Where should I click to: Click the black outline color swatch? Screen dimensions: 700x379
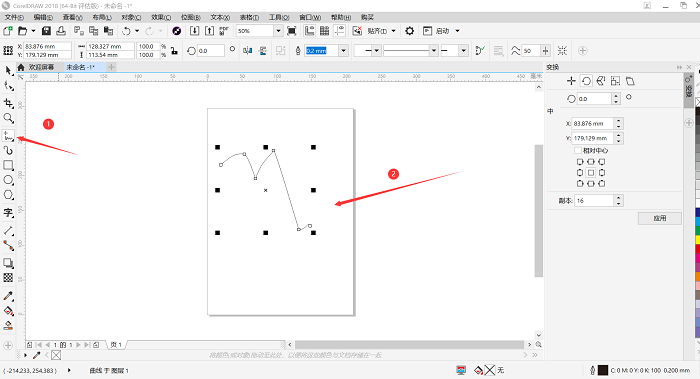click(603, 370)
